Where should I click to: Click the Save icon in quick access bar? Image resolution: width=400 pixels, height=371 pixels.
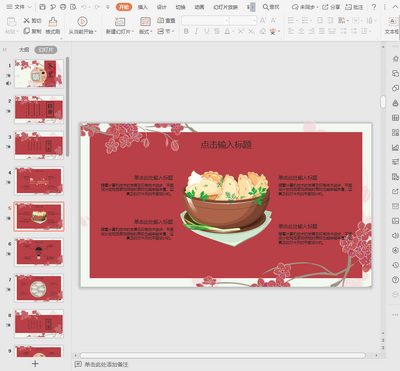[x=42, y=7]
